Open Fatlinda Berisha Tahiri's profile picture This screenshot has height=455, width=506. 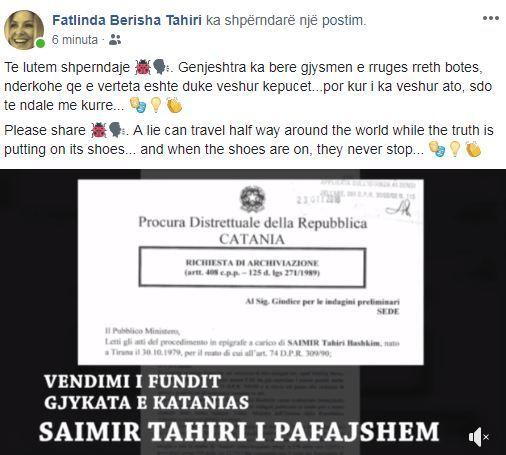(x=24, y=29)
